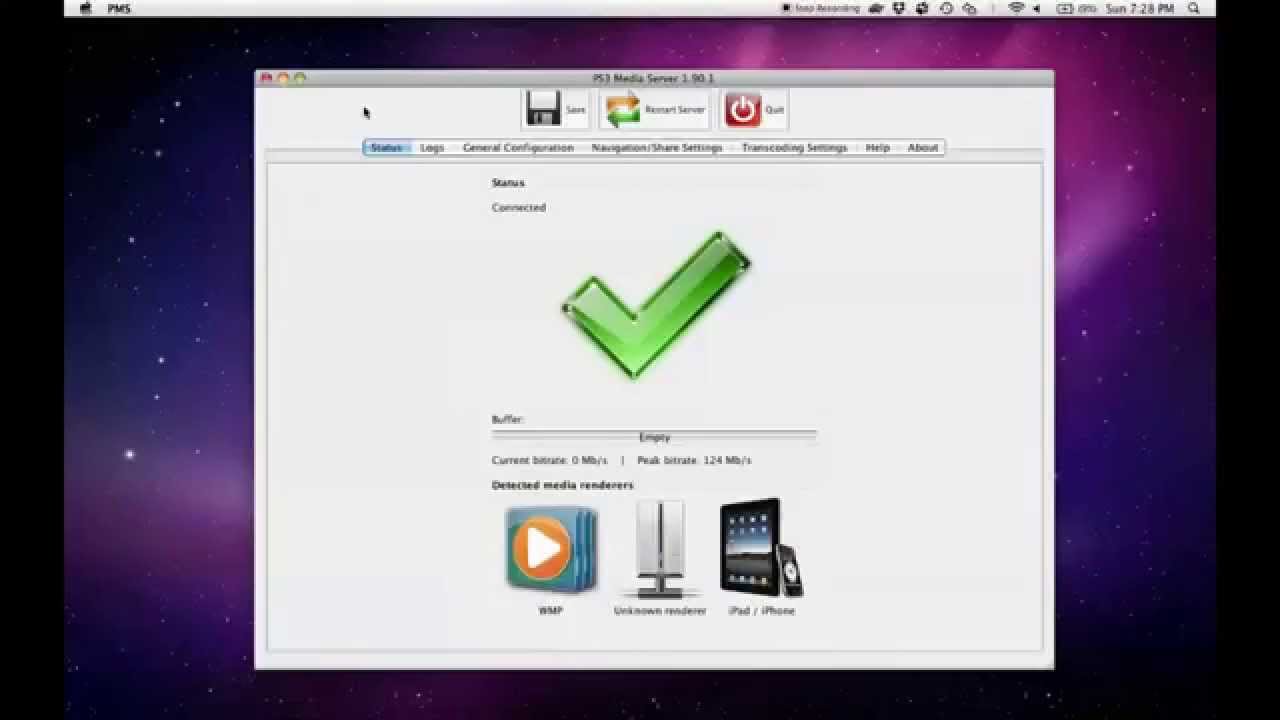Open Spotlight search magnifier in menu bar
Image resolution: width=1280 pixels, height=720 pixels.
(1194, 8)
